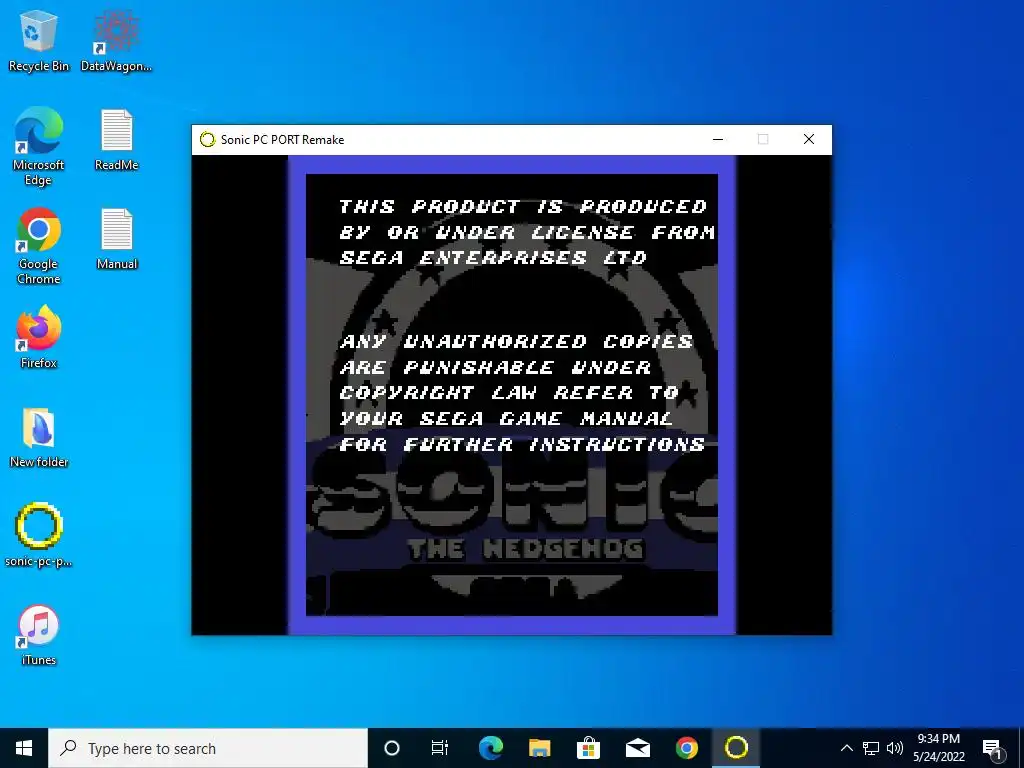Minimize the Sonic PC PORT Remake window
This screenshot has height=768, width=1024.
point(718,139)
